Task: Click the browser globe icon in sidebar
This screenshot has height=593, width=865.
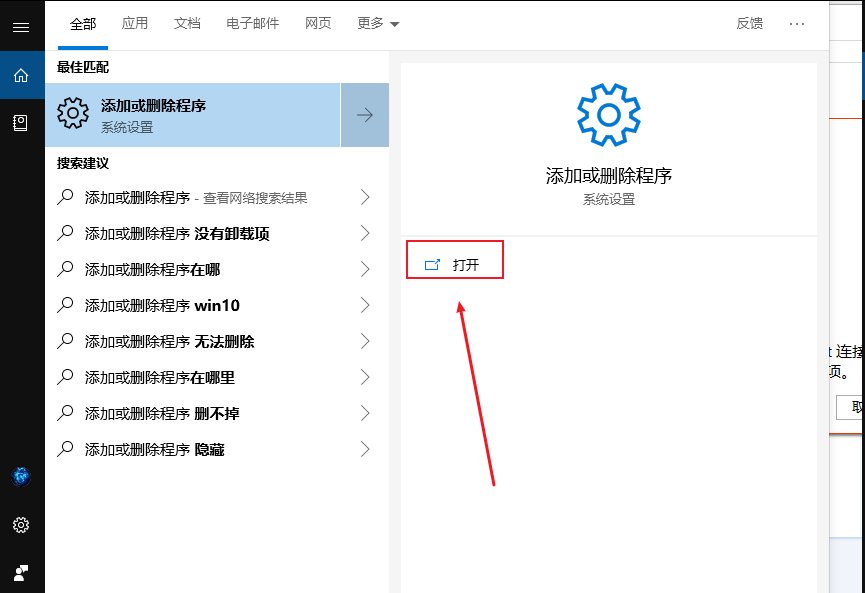Action: pyautogui.click(x=21, y=477)
